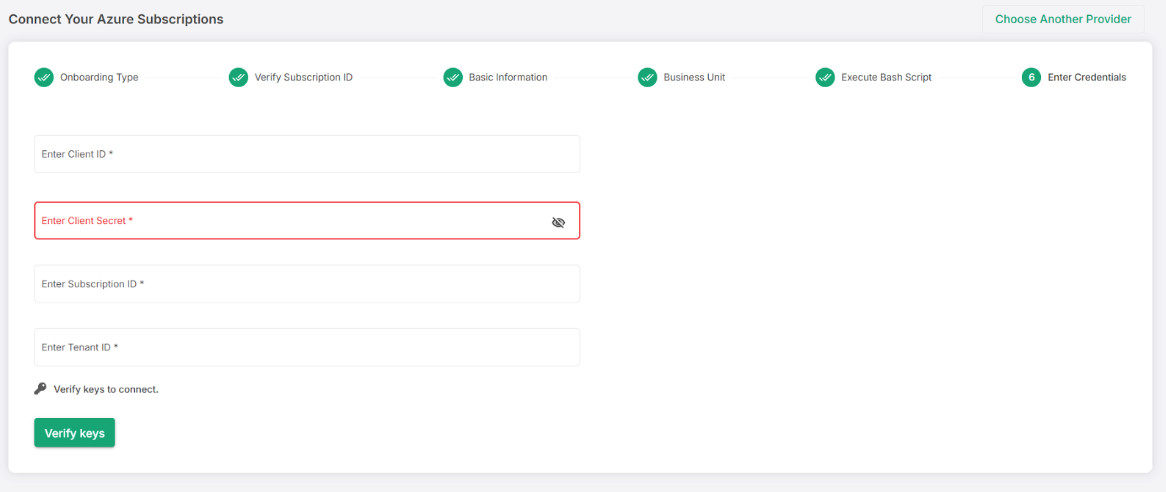
Task: Click the Basic Information step checkmark icon
Action: point(453,77)
